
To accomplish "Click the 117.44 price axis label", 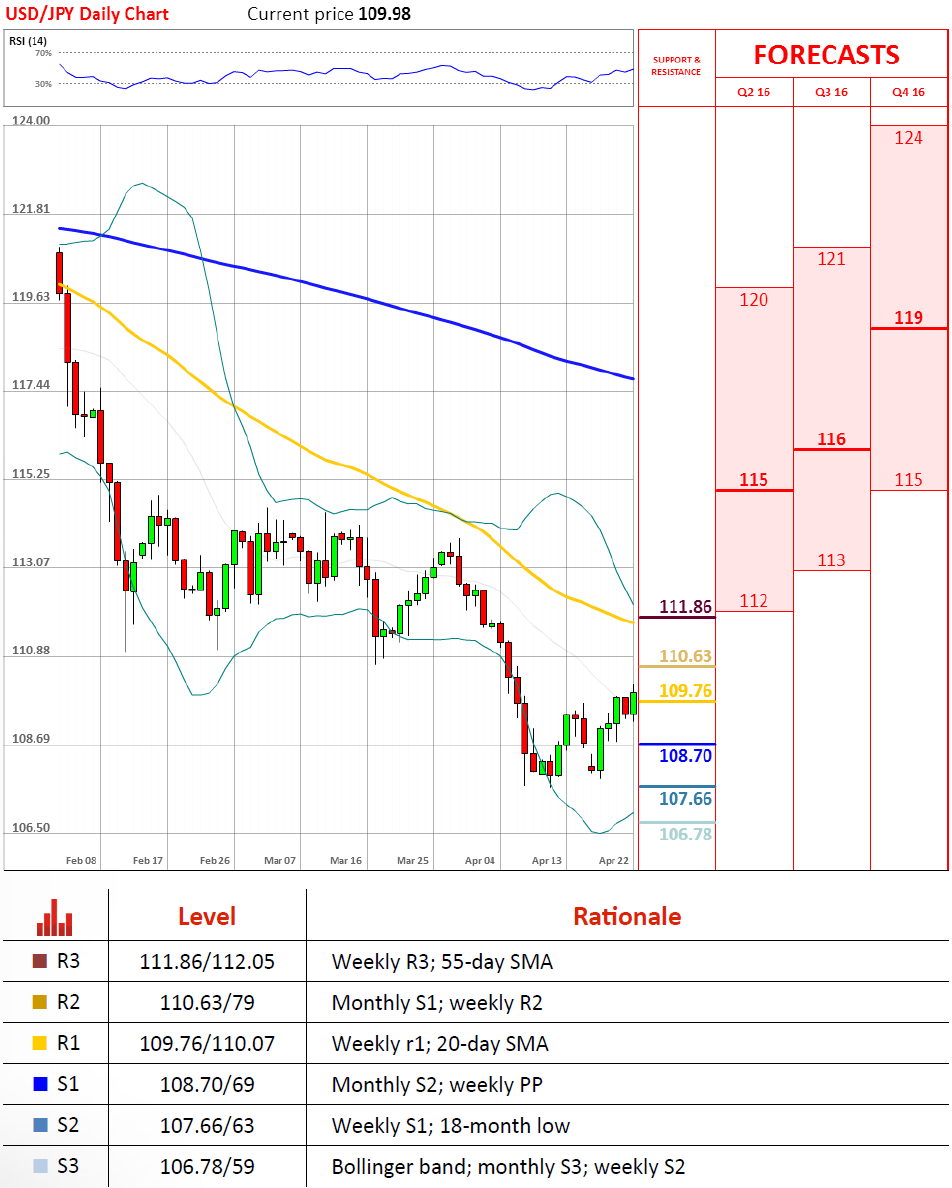I will pos(31,385).
